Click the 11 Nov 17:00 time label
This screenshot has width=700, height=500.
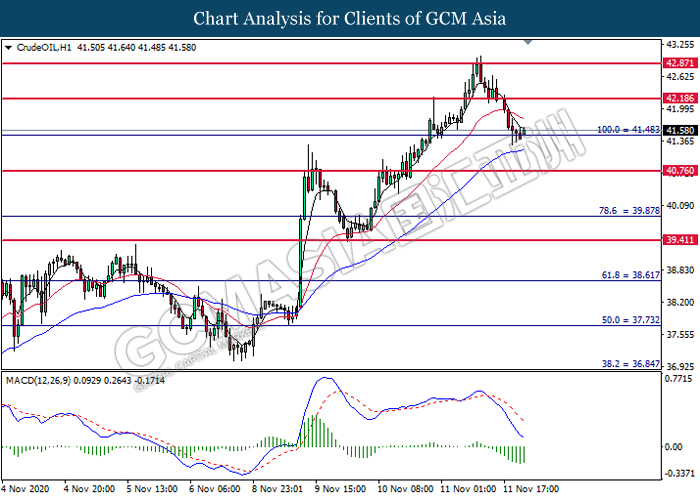(x=531, y=489)
